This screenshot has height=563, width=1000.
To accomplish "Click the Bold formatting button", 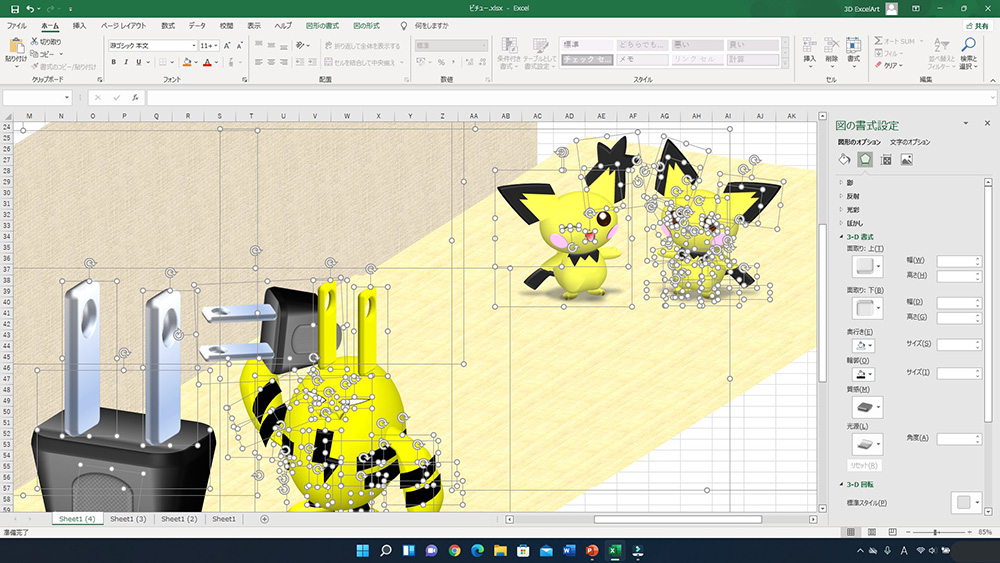I will coord(114,62).
